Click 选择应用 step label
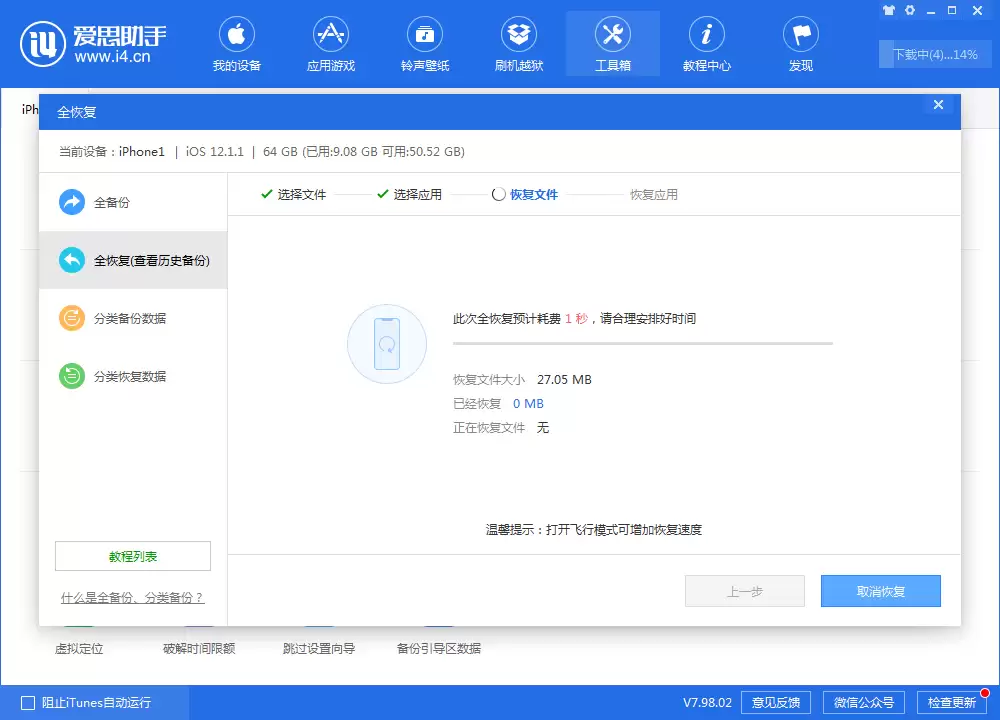1000x720 pixels. (418, 195)
